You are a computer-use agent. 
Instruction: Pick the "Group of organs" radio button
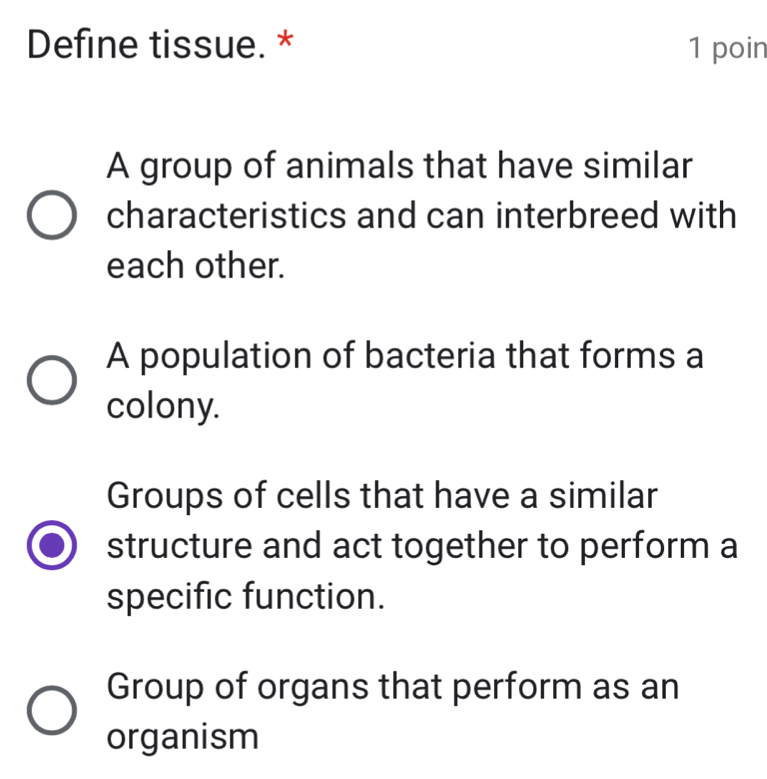[x=51, y=711]
